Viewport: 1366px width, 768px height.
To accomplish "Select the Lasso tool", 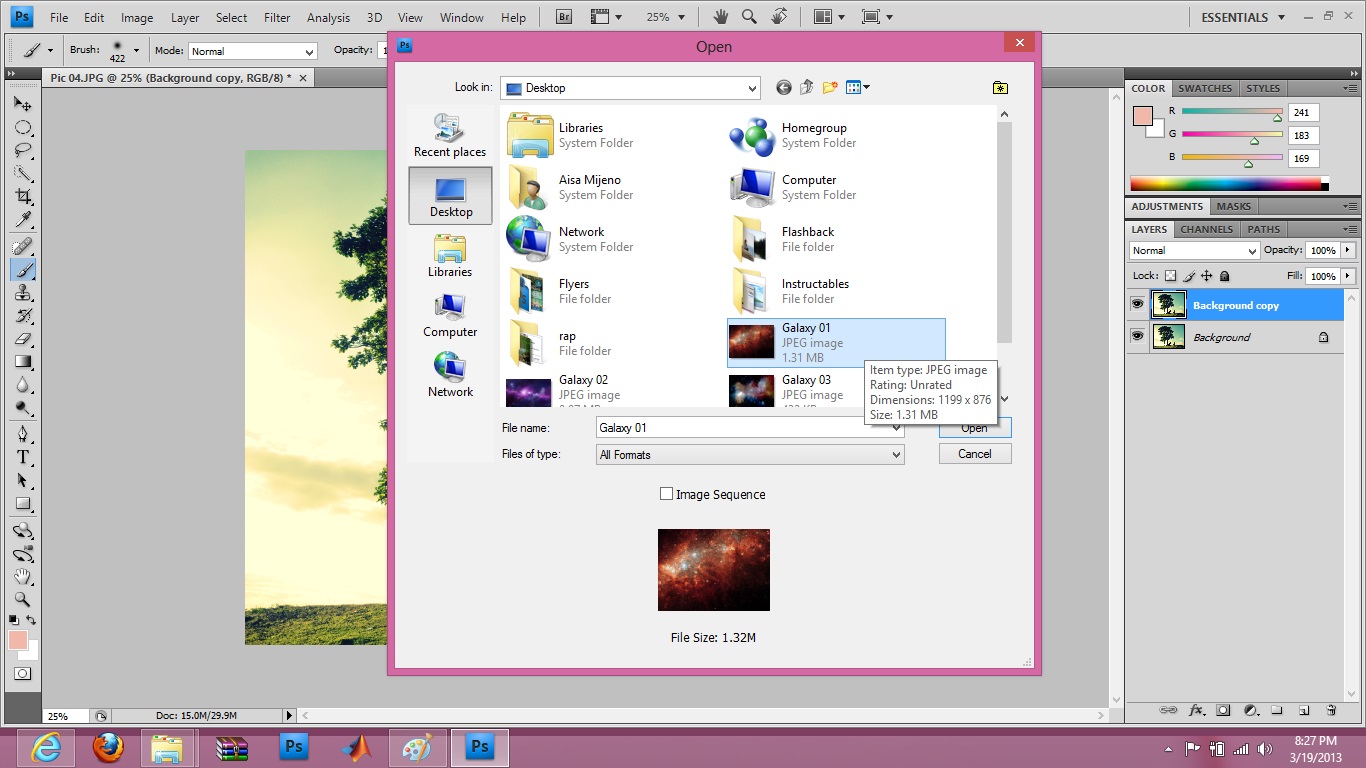I will click(23, 151).
